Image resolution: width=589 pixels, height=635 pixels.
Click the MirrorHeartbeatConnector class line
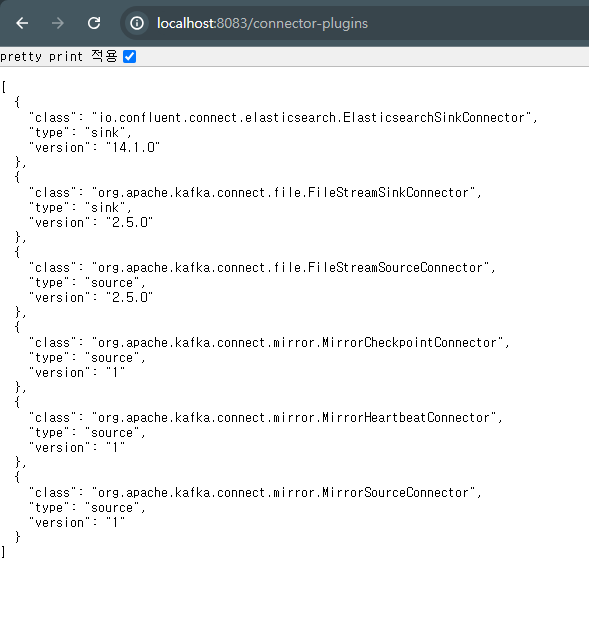pos(266,418)
